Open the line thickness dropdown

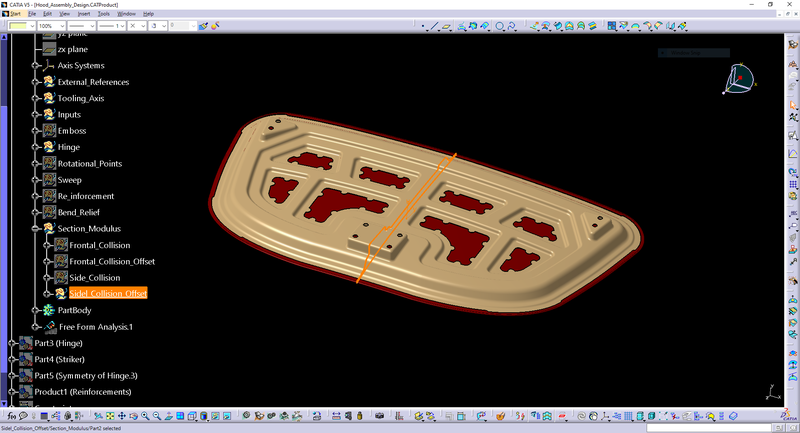(x=82, y=26)
